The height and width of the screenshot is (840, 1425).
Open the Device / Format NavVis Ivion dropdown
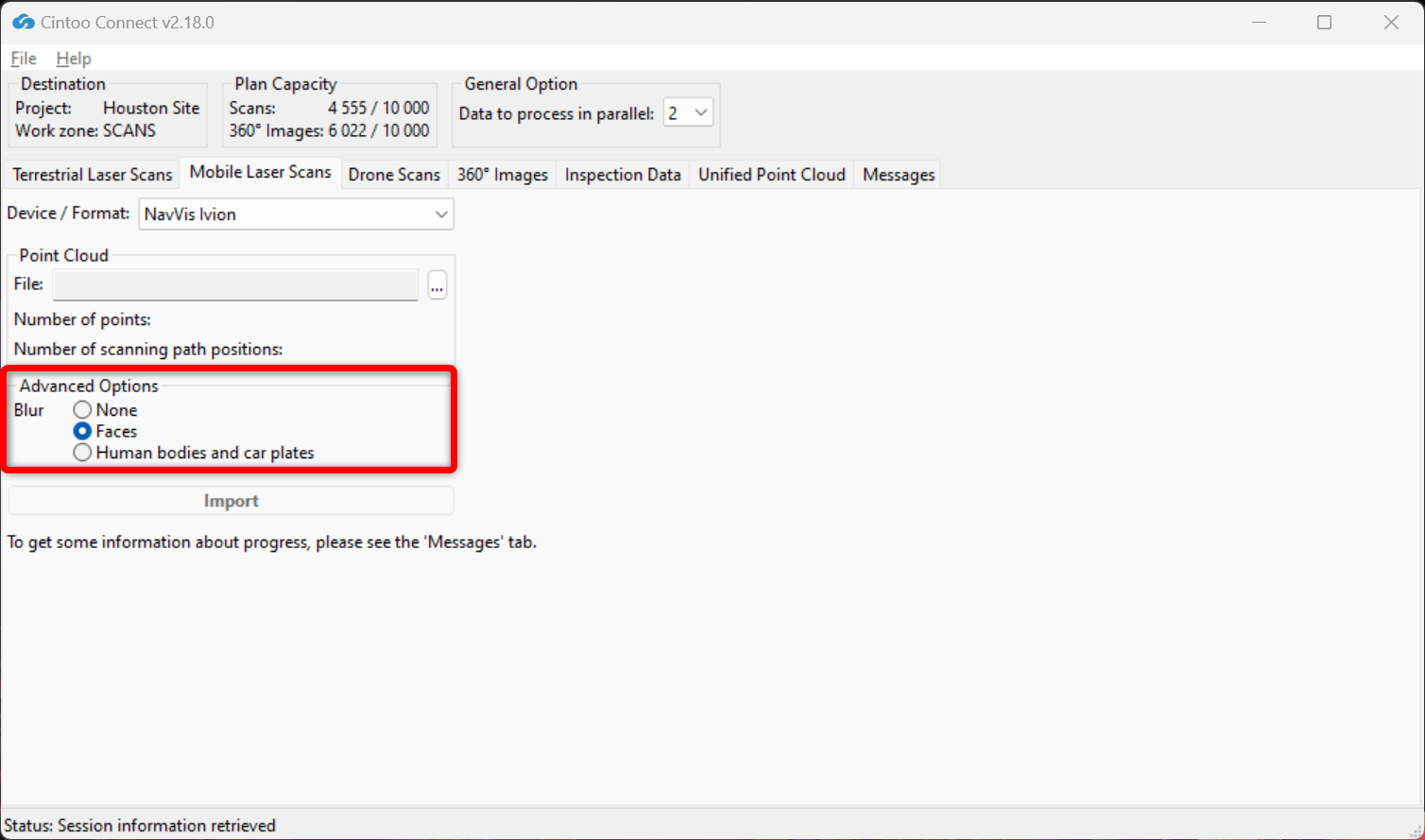(x=297, y=214)
